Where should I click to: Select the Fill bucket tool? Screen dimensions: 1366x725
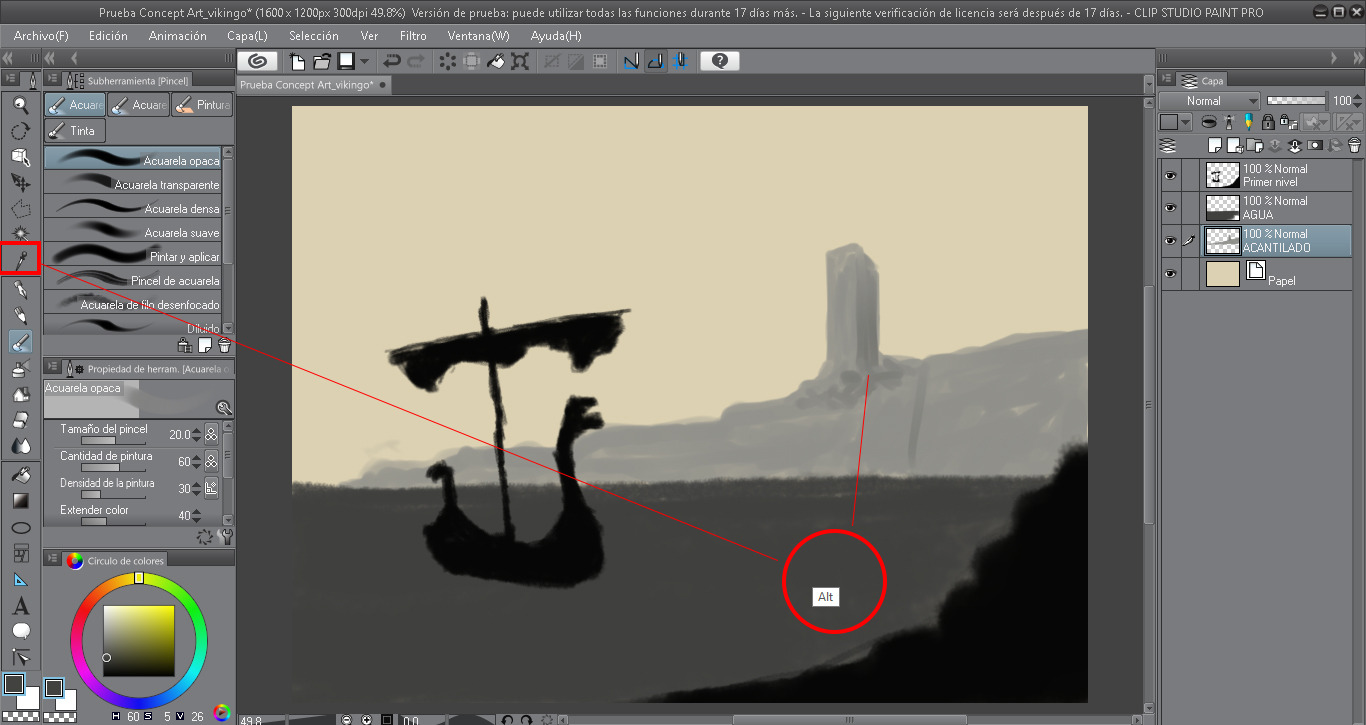coord(20,475)
